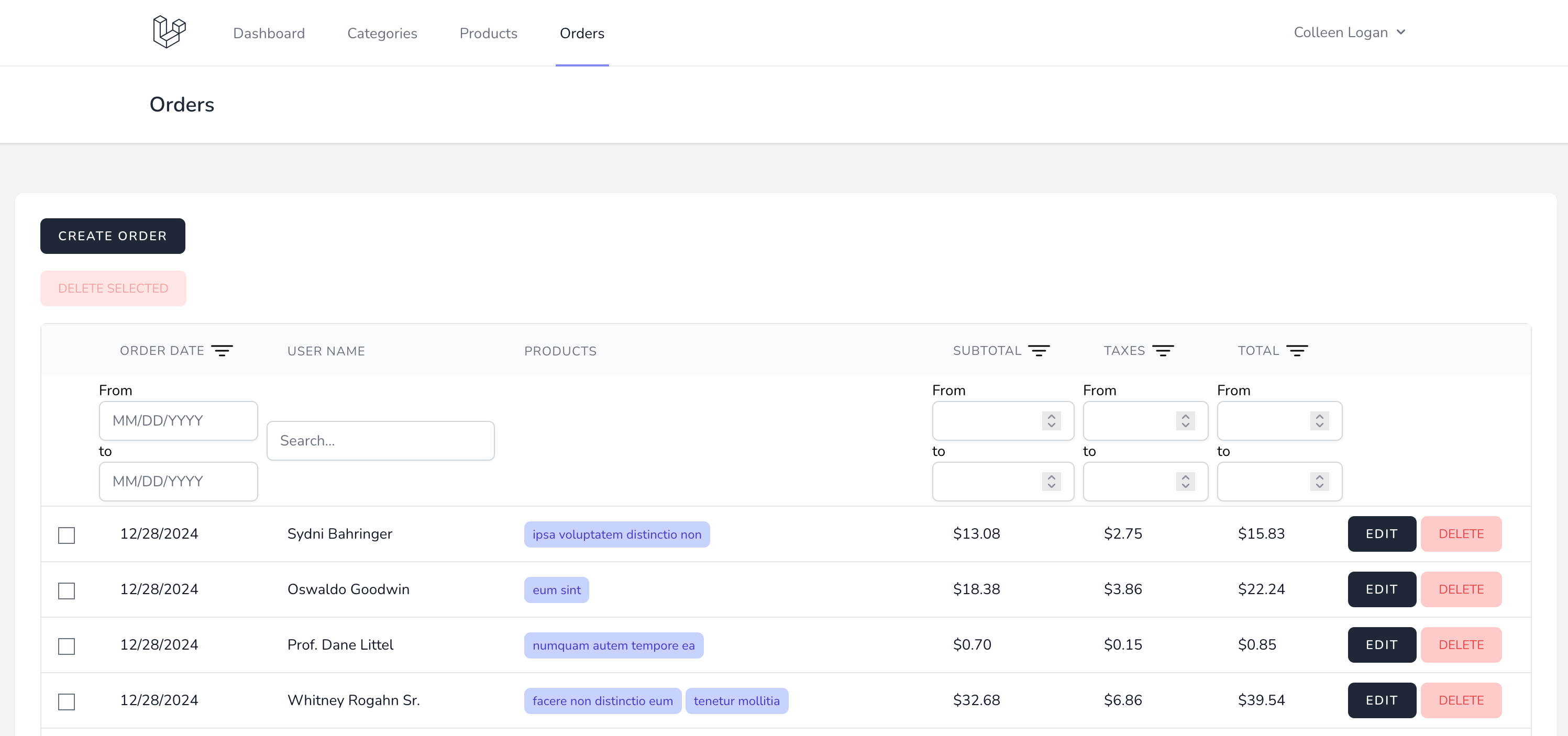Edit the $15.83 total order

(x=1381, y=534)
